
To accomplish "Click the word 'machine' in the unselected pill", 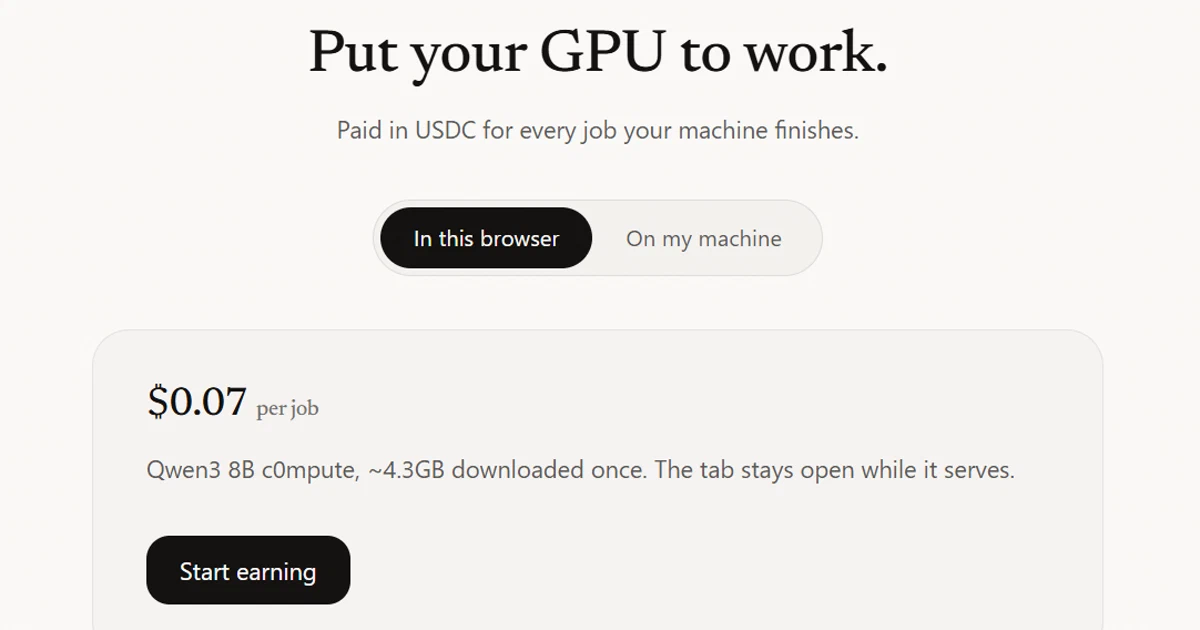I will click(x=740, y=239).
